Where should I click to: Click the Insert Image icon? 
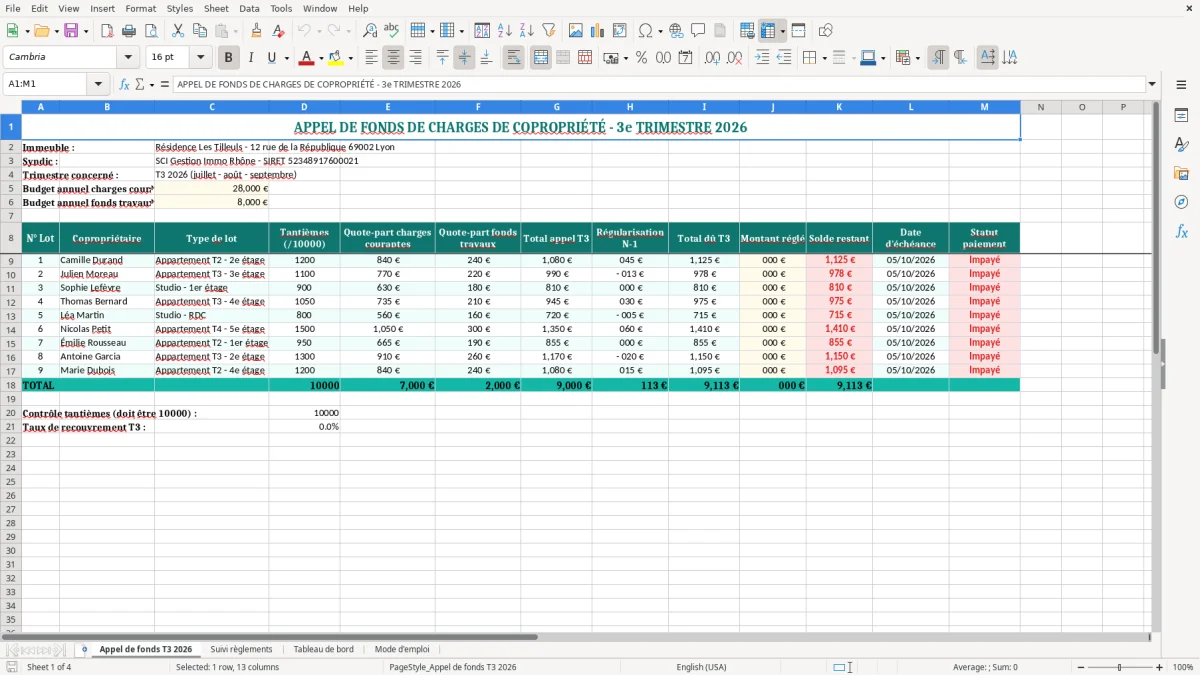[x=576, y=31]
